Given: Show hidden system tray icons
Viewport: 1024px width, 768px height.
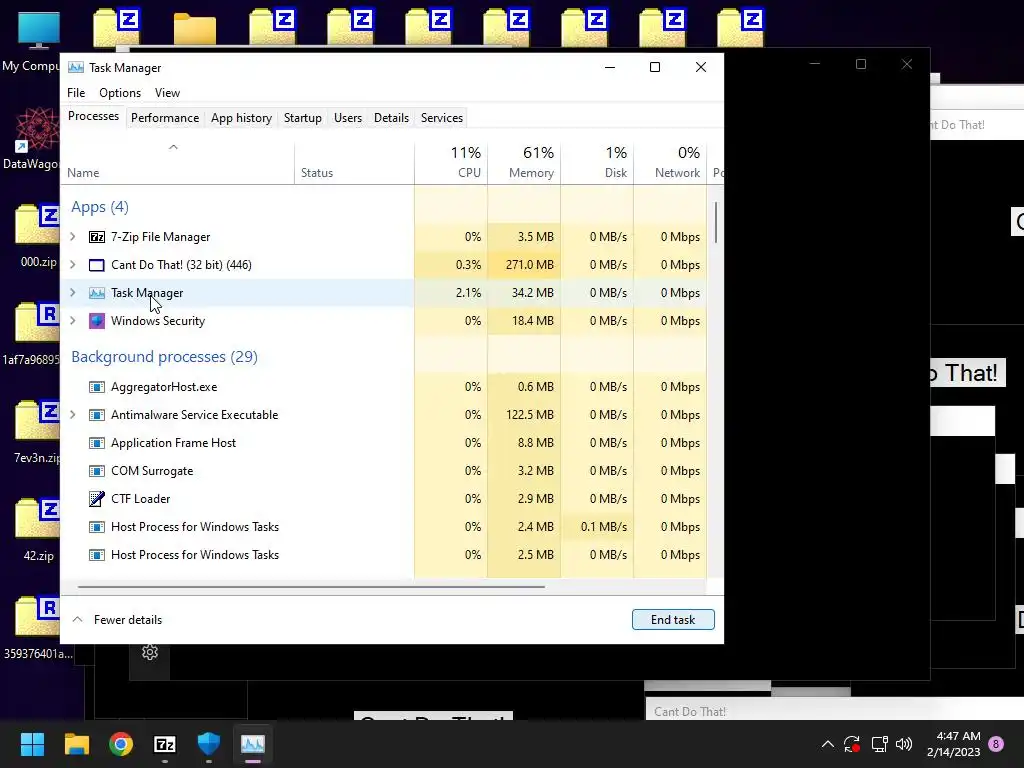Looking at the screenshot, I should (x=827, y=744).
